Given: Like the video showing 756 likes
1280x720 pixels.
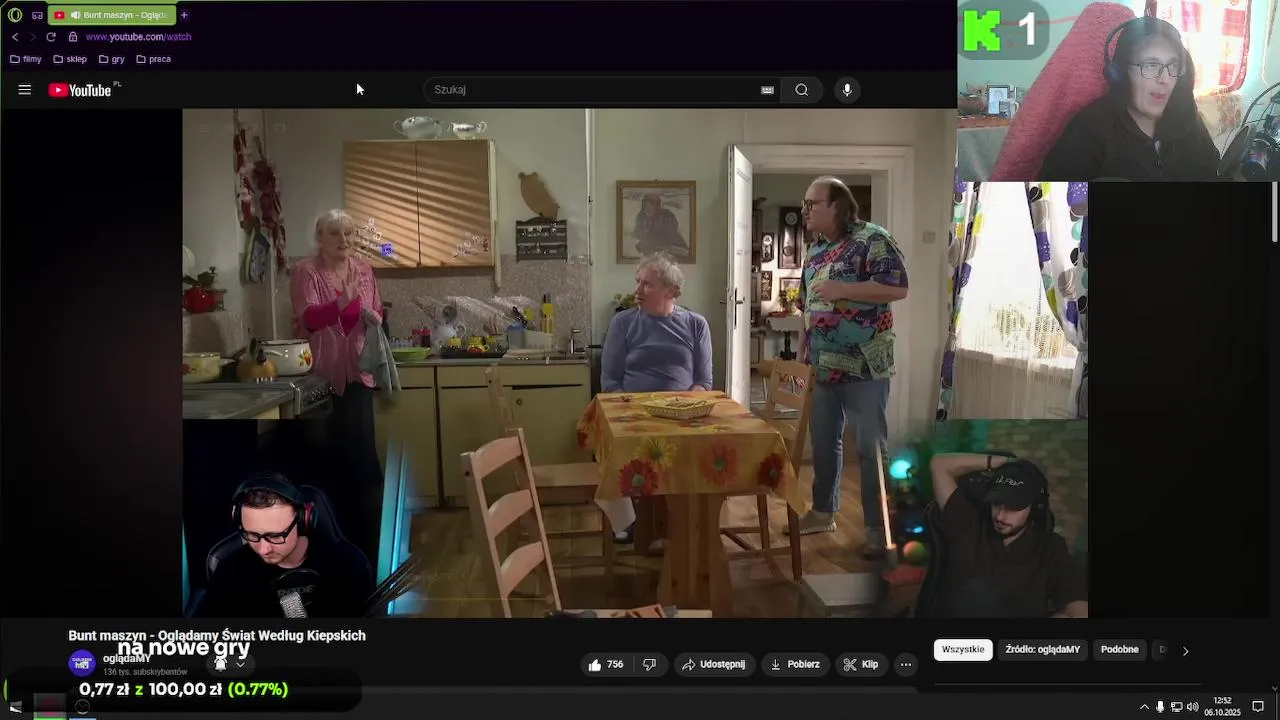Looking at the screenshot, I should coord(606,664).
